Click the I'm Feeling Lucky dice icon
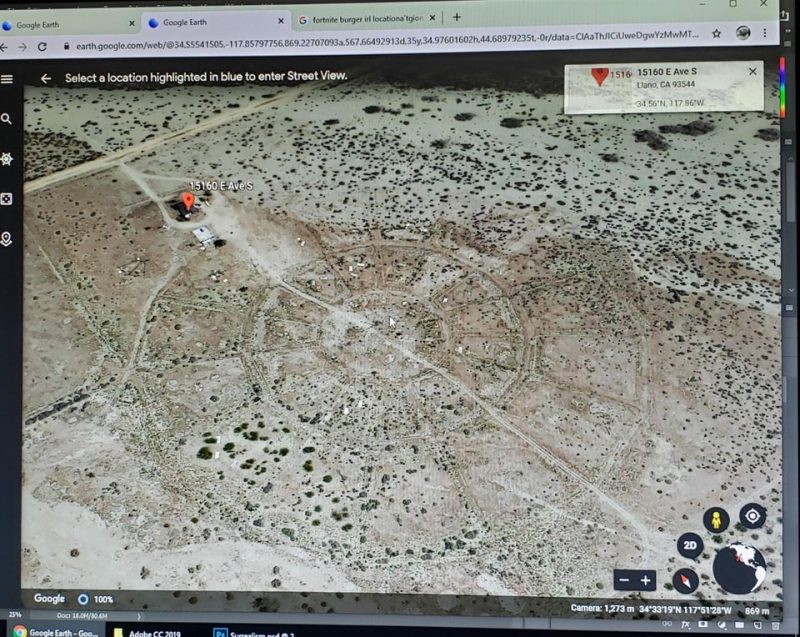 (7, 199)
